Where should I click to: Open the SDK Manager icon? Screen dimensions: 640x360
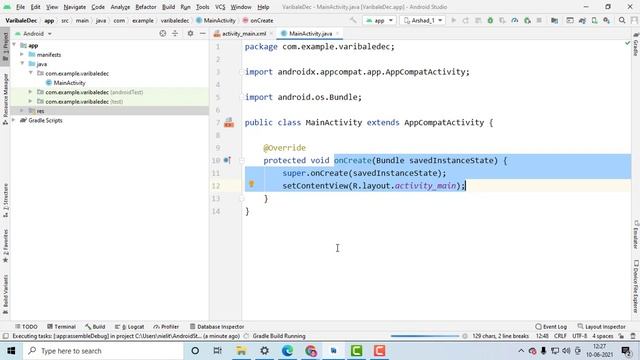pyautogui.click(x=607, y=20)
